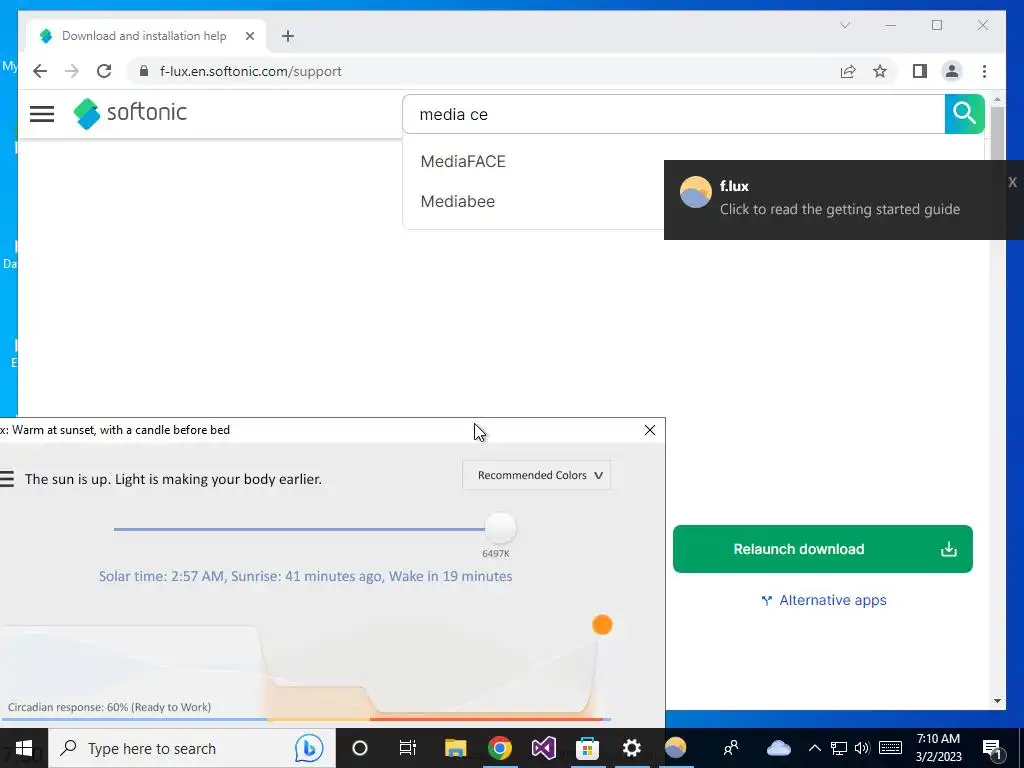Close the f.lux window
The width and height of the screenshot is (1024, 768).
point(650,430)
